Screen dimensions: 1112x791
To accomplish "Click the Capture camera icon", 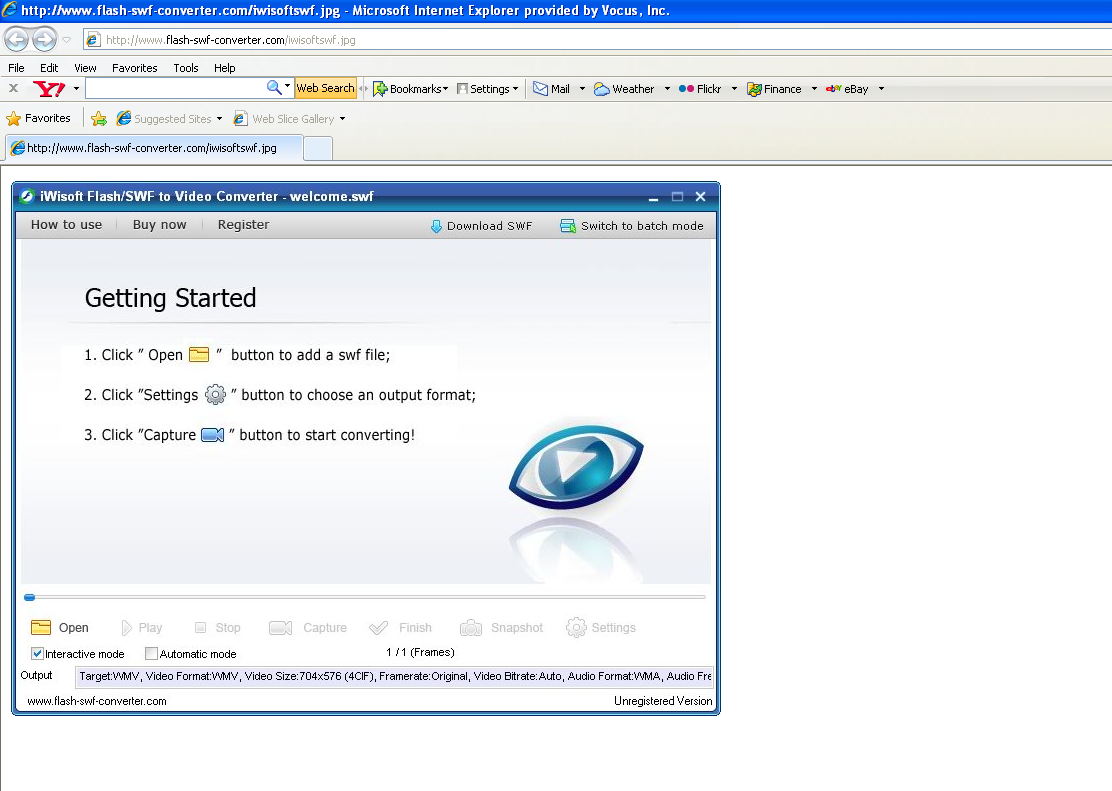I will [x=281, y=628].
